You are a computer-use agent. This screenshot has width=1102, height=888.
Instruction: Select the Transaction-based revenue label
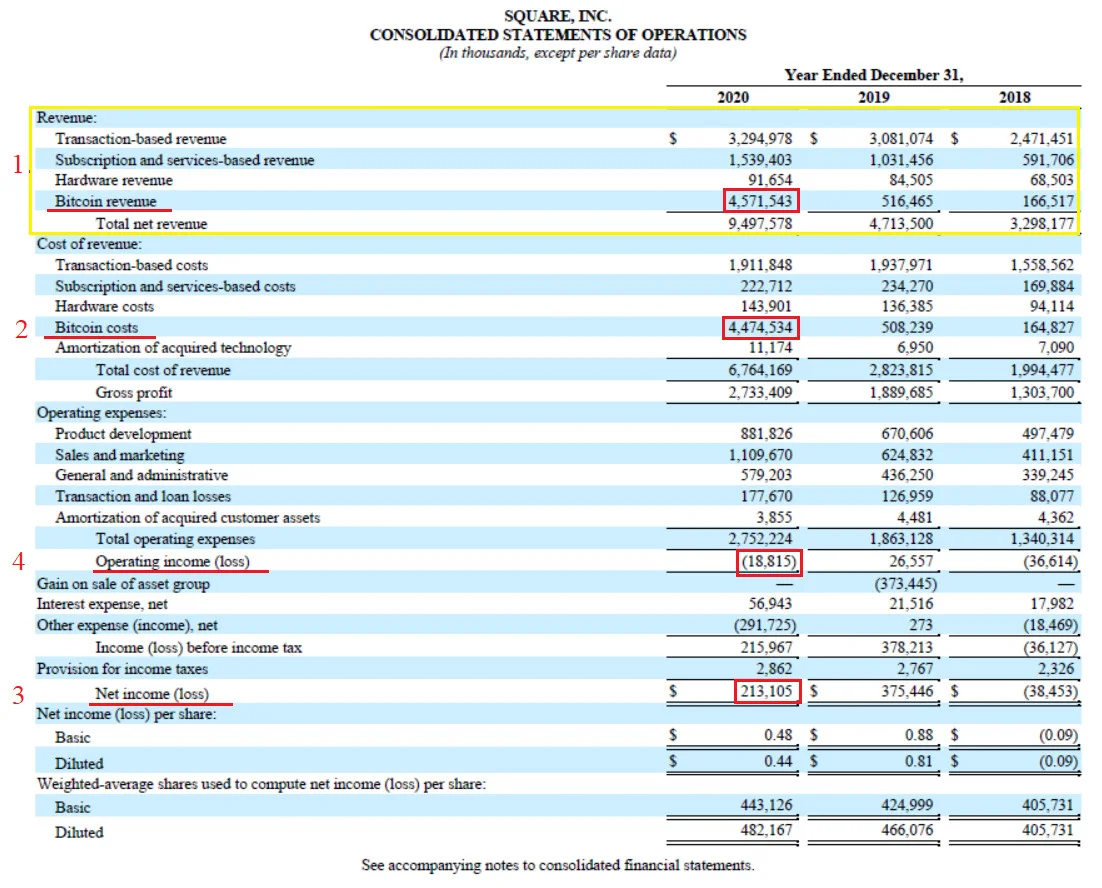[141, 139]
